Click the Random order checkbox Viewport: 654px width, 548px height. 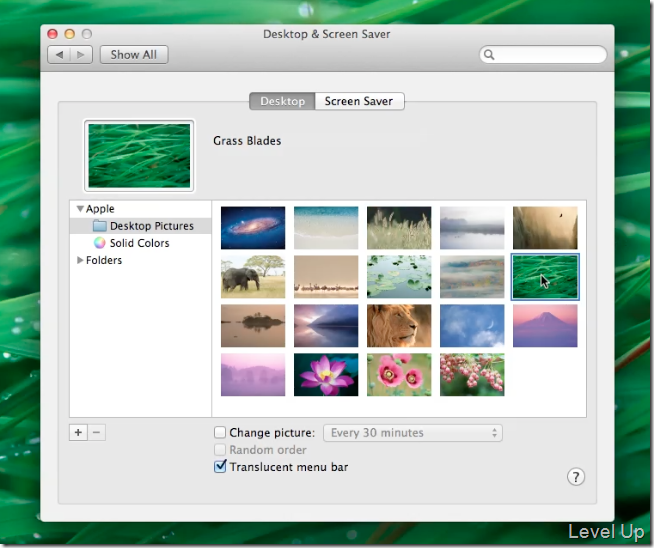coord(220,450)
